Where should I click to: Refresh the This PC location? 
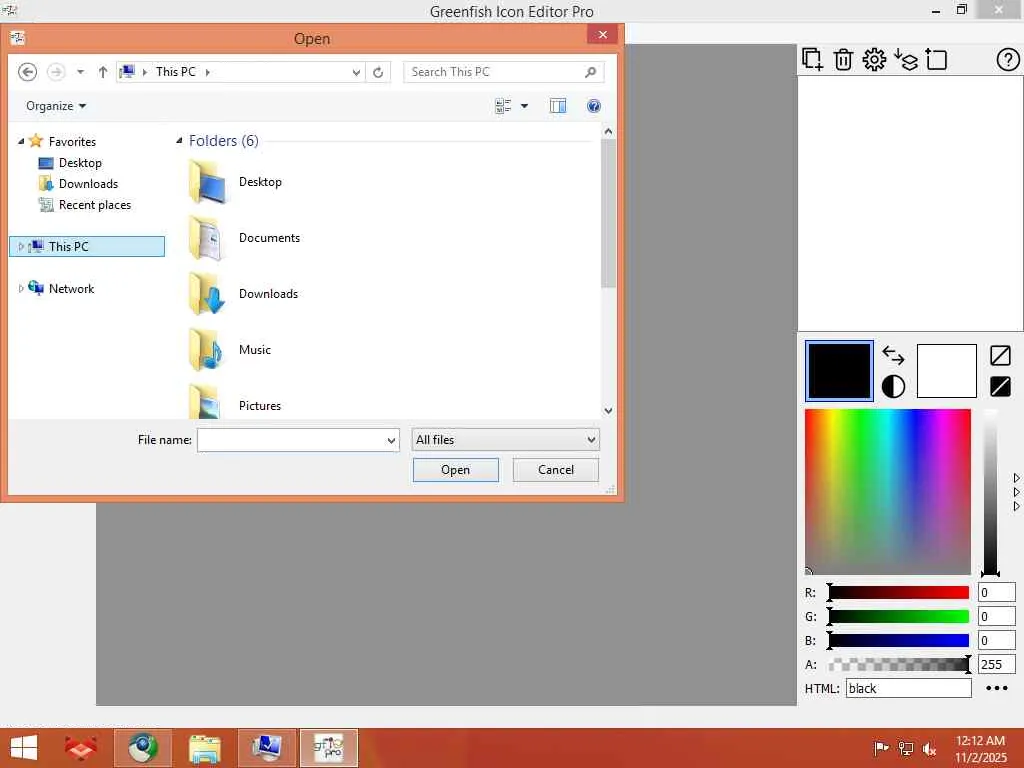click(x=378, y=72)
